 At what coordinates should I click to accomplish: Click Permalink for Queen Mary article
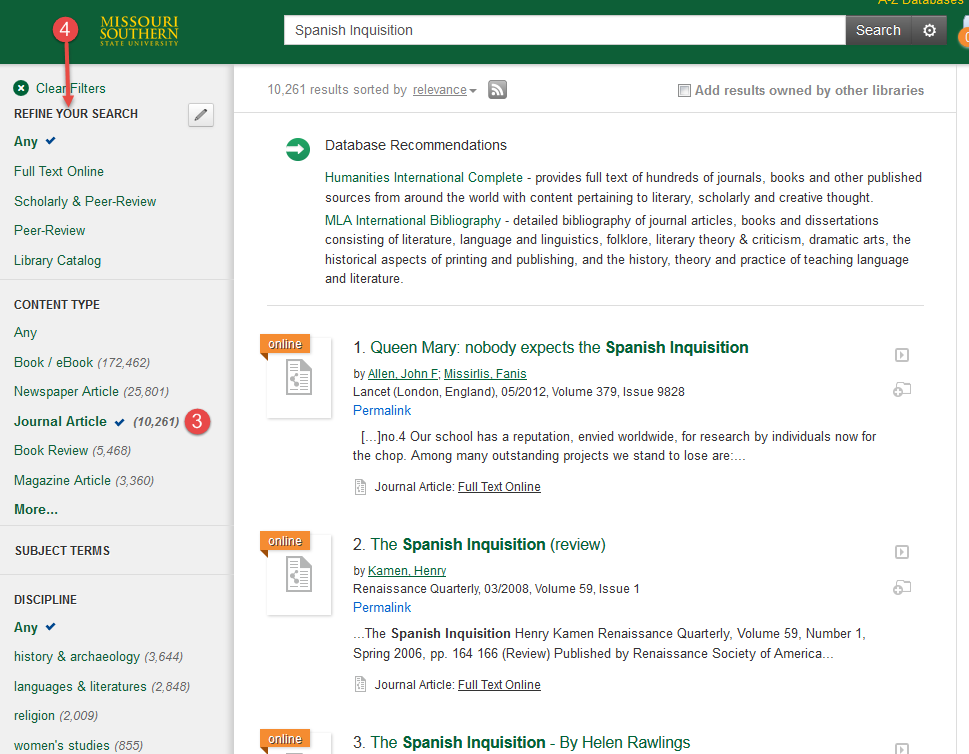point(382,410)
